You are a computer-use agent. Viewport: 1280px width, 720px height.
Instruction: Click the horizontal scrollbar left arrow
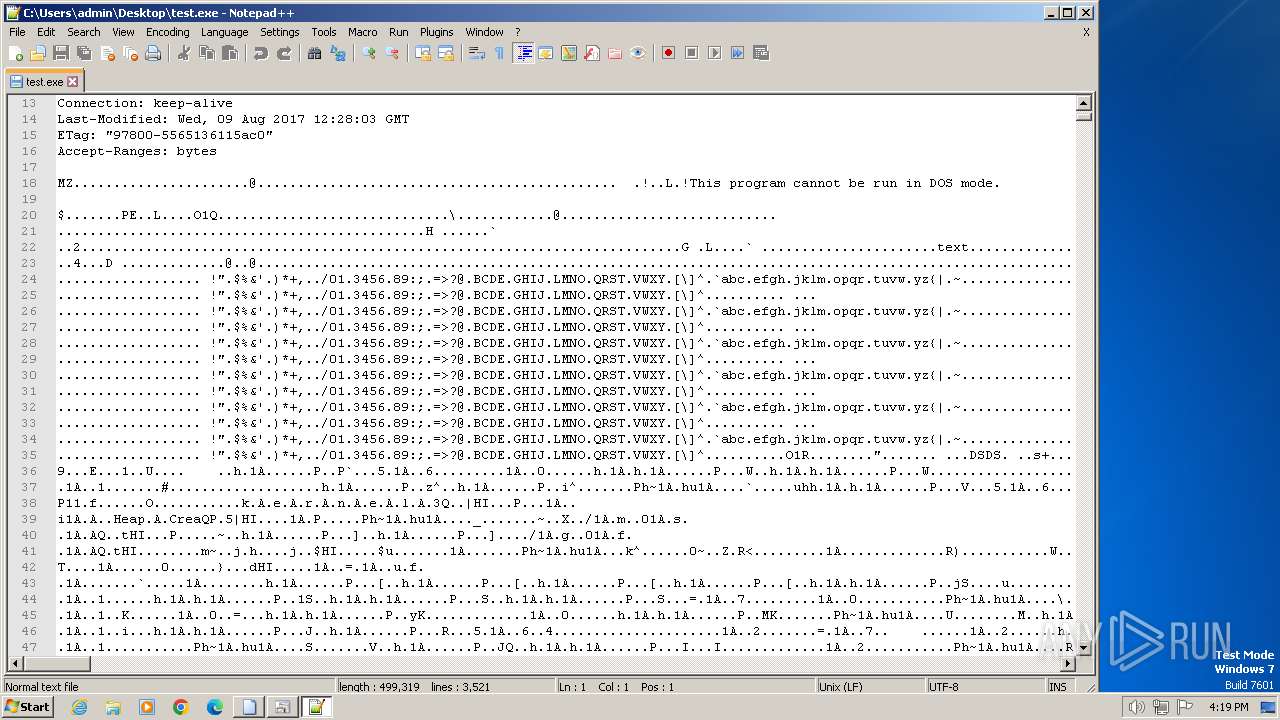[x=16, y=663]
